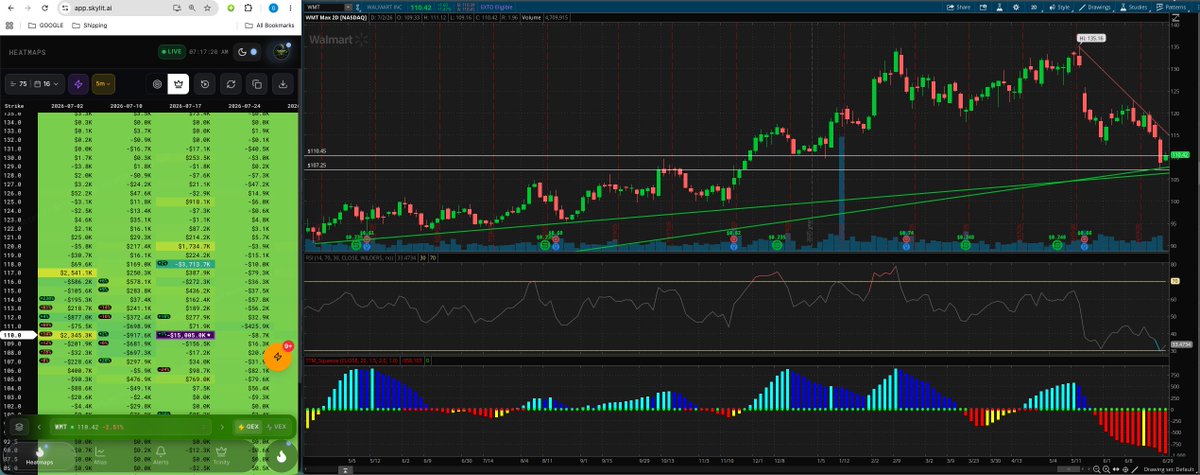Select the target circle view icon
The width and height of the screenshot is (1200, 475).
[156, 84]
